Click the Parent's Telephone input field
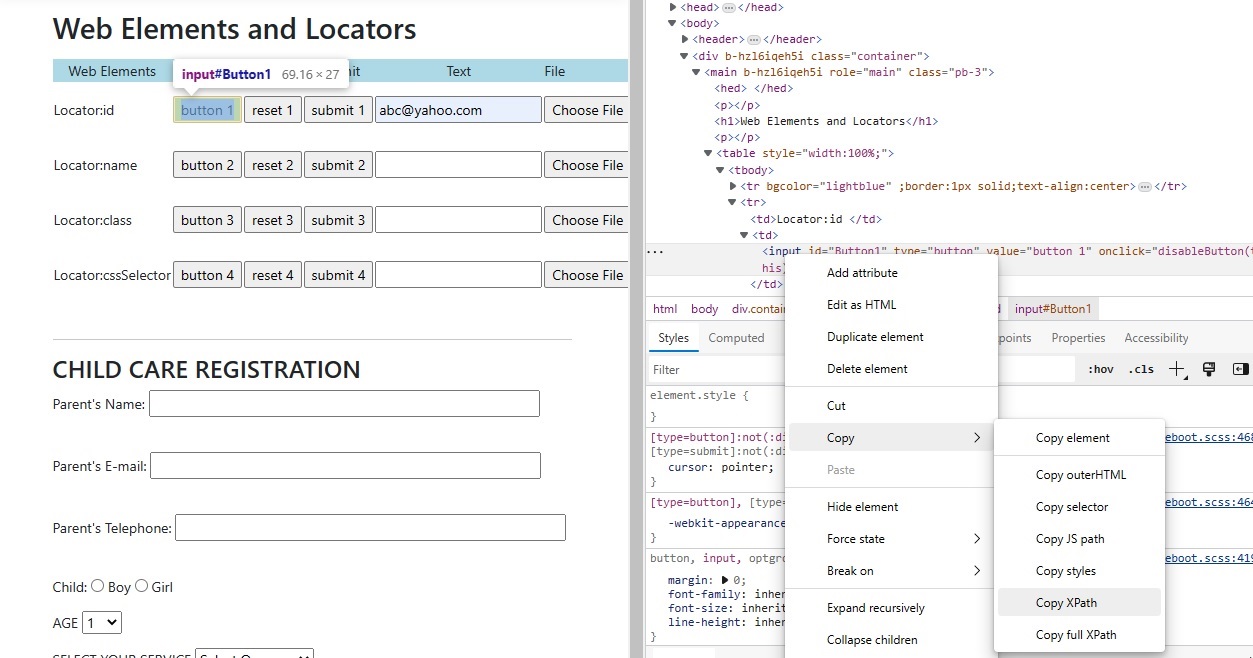1253x658 pixels. coord(370,528)
